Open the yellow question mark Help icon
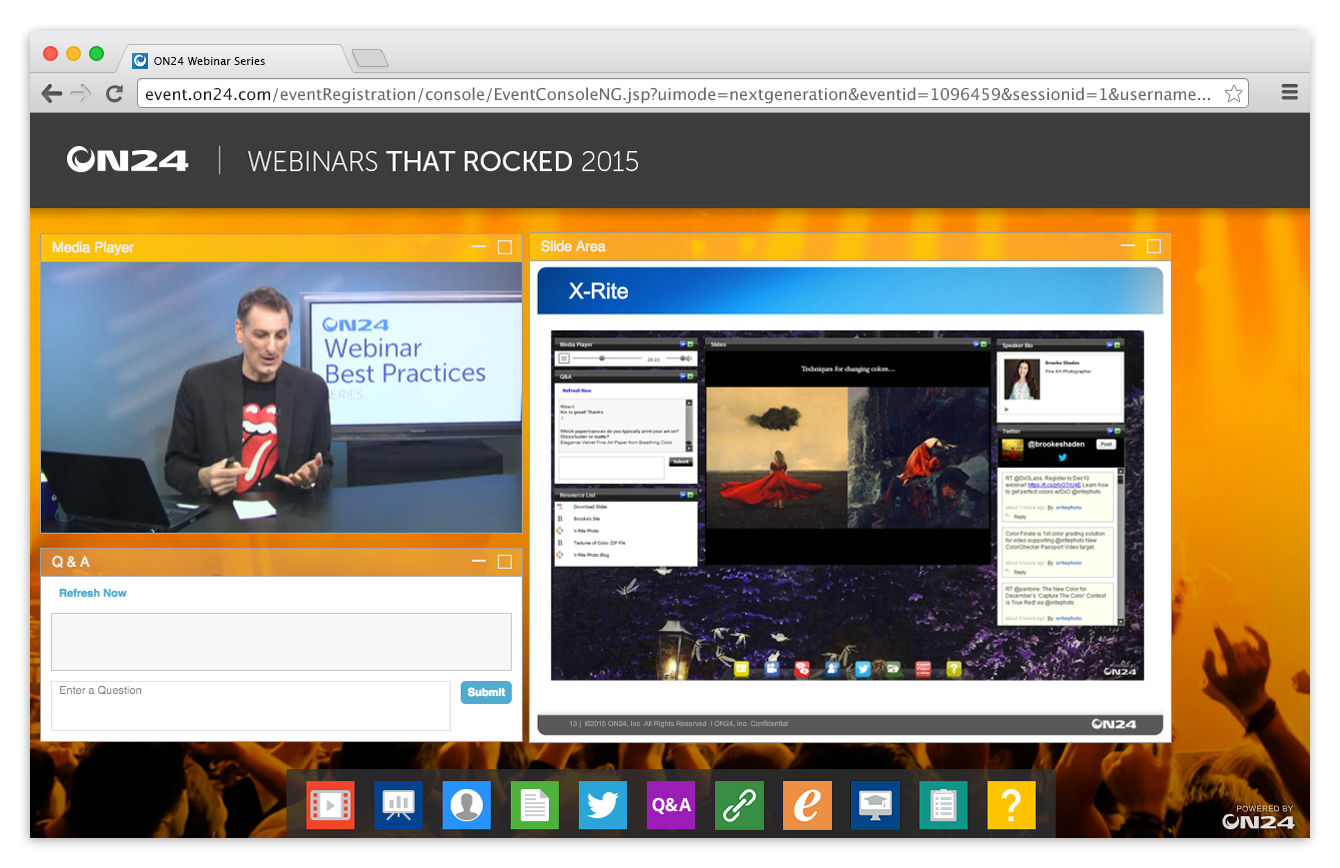Image resolution: width=1340 pixels, height=868 pixels. point(1012,805)
